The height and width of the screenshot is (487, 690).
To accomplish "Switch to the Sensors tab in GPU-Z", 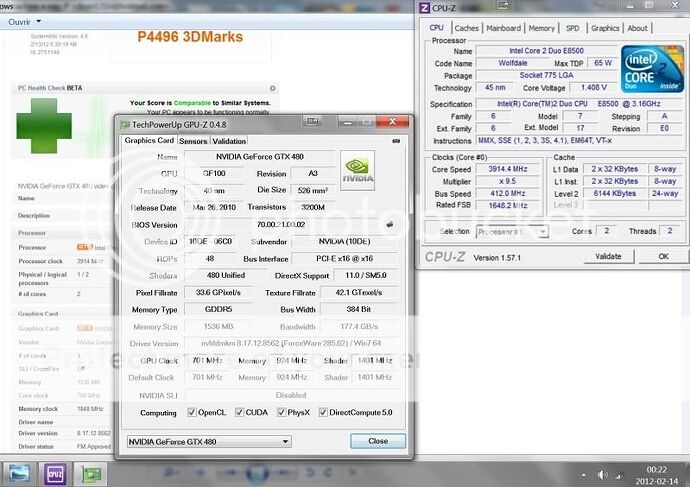I will pos(193,141).
